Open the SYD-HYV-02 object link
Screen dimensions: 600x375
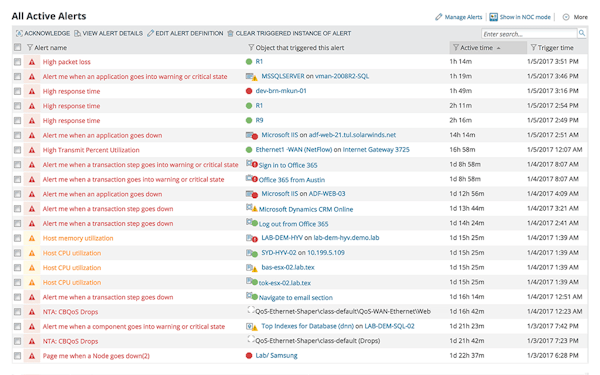[x=279, y=253]
